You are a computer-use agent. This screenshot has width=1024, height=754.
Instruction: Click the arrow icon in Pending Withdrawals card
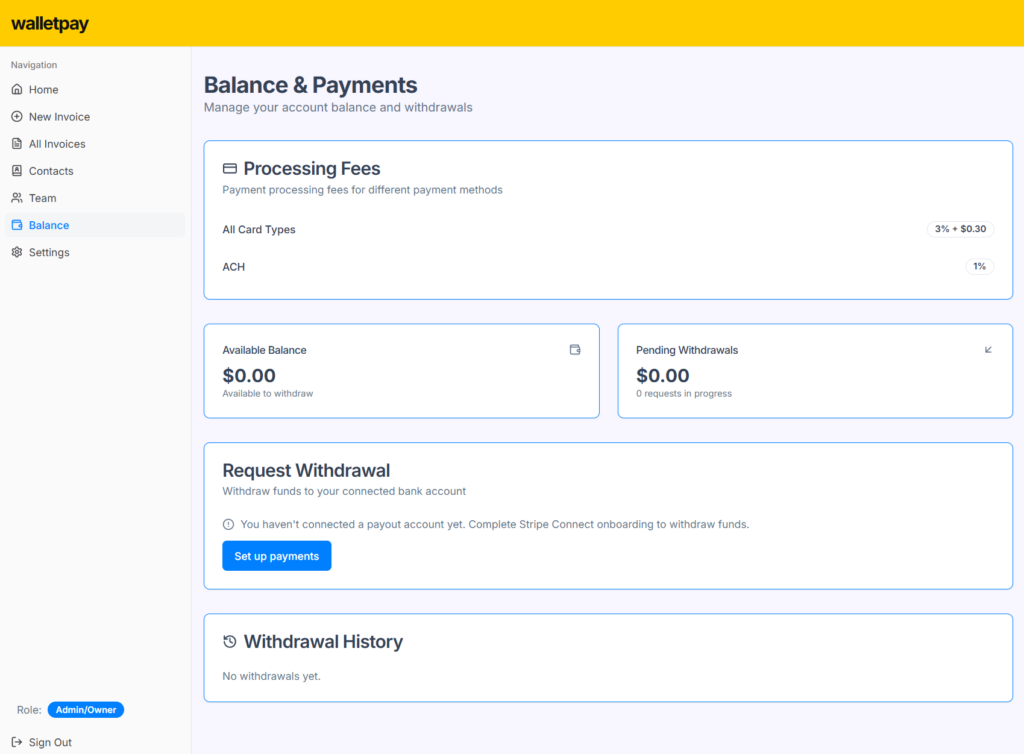click(x=988, y=350)
